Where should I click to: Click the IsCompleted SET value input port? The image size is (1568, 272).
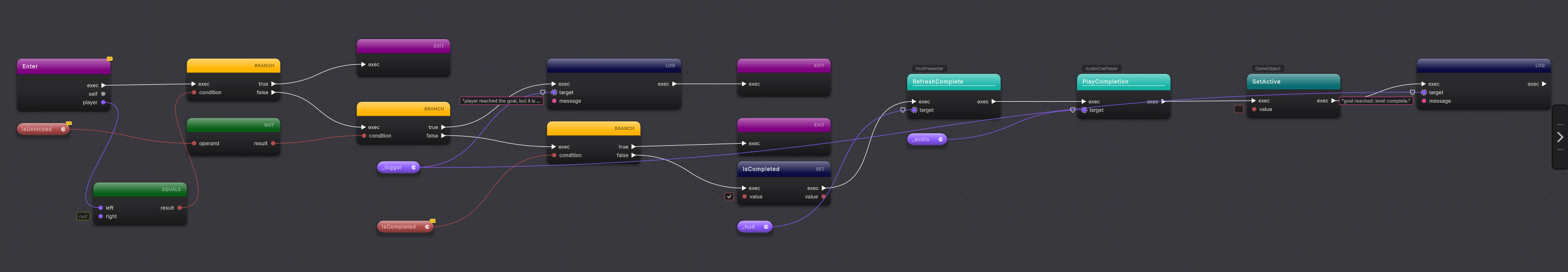(744, 197)
